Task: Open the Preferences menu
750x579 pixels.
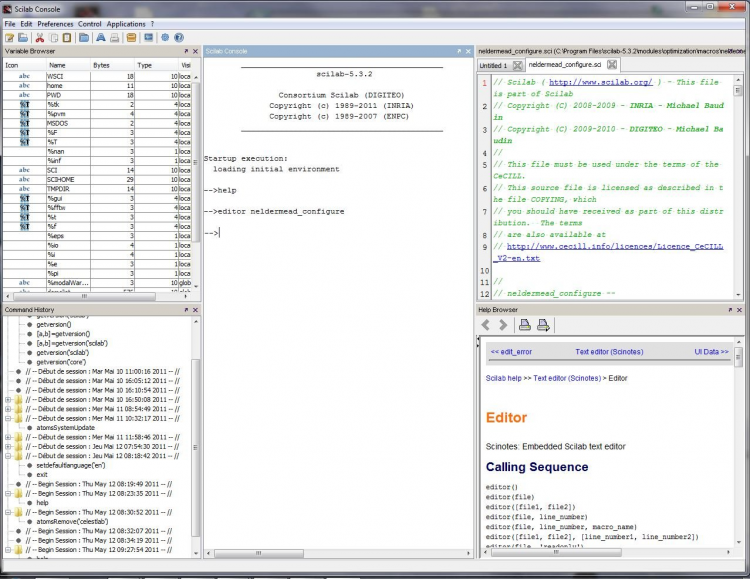Action: point(55,23)
